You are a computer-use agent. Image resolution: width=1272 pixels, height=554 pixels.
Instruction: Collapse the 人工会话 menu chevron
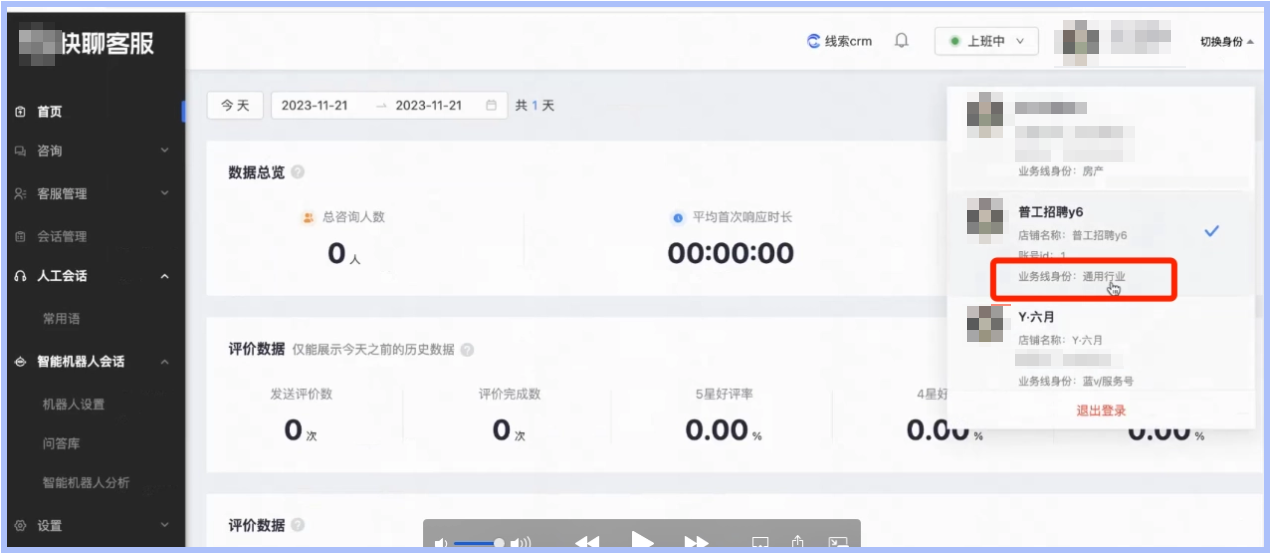tap(165, 276)
